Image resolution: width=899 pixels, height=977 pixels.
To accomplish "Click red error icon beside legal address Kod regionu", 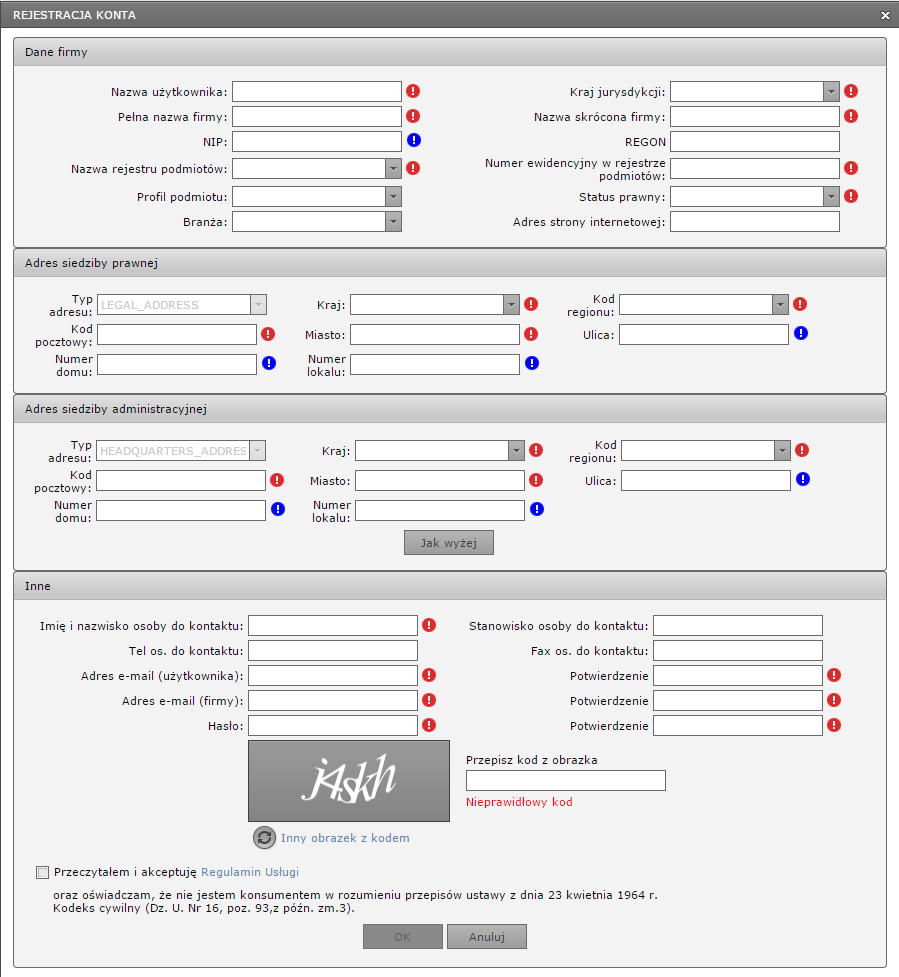I will coord(800,304).
